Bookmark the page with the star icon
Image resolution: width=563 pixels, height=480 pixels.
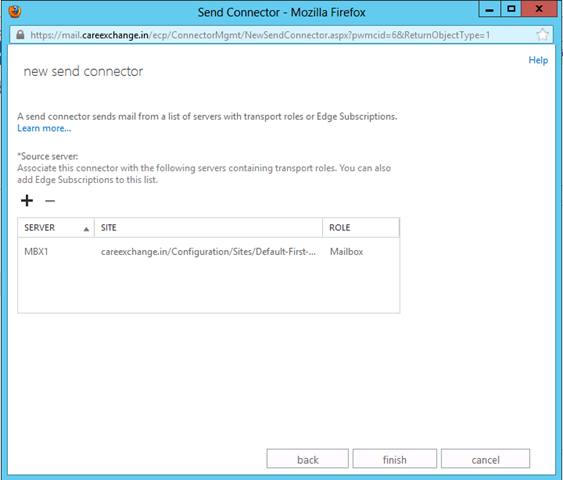coord(542,35)
